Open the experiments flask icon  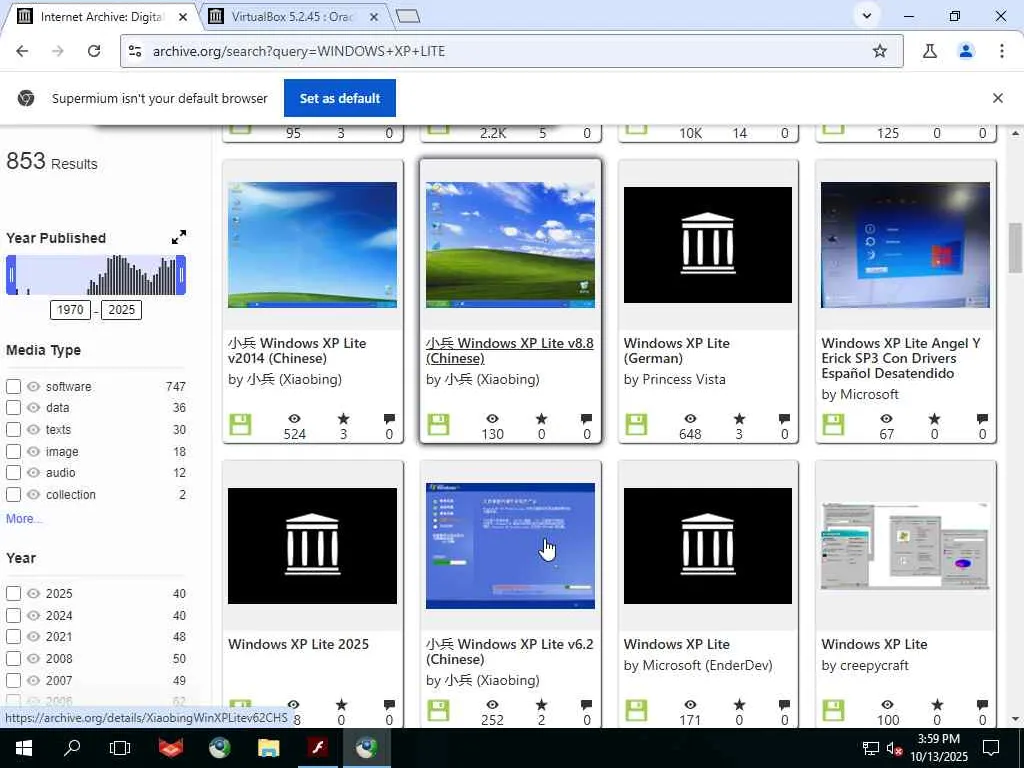(930, 51)
